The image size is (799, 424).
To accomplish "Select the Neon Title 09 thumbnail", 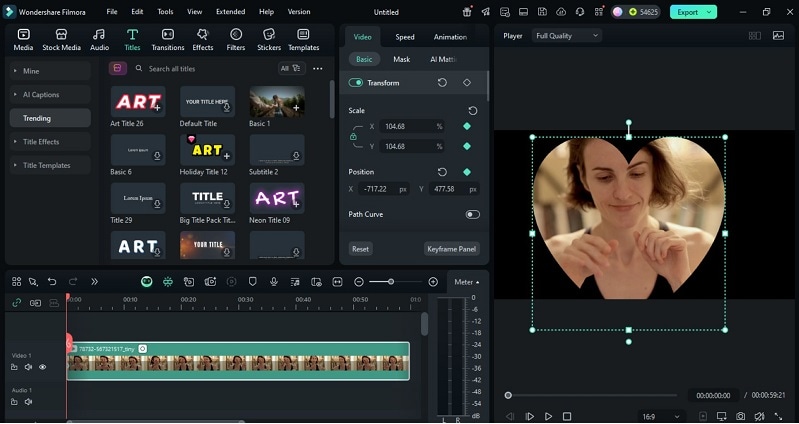I will tap(277, 197).
